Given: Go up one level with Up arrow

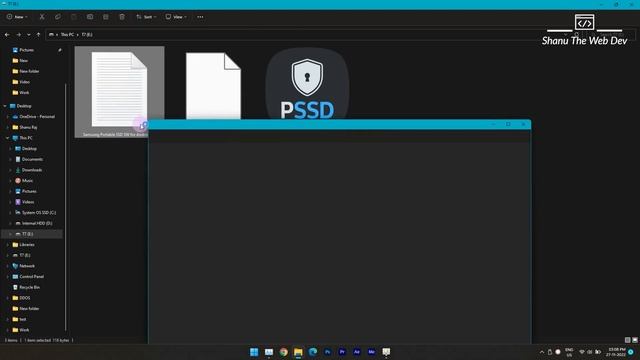Looking at the screenshot, I should coord(38,35).
